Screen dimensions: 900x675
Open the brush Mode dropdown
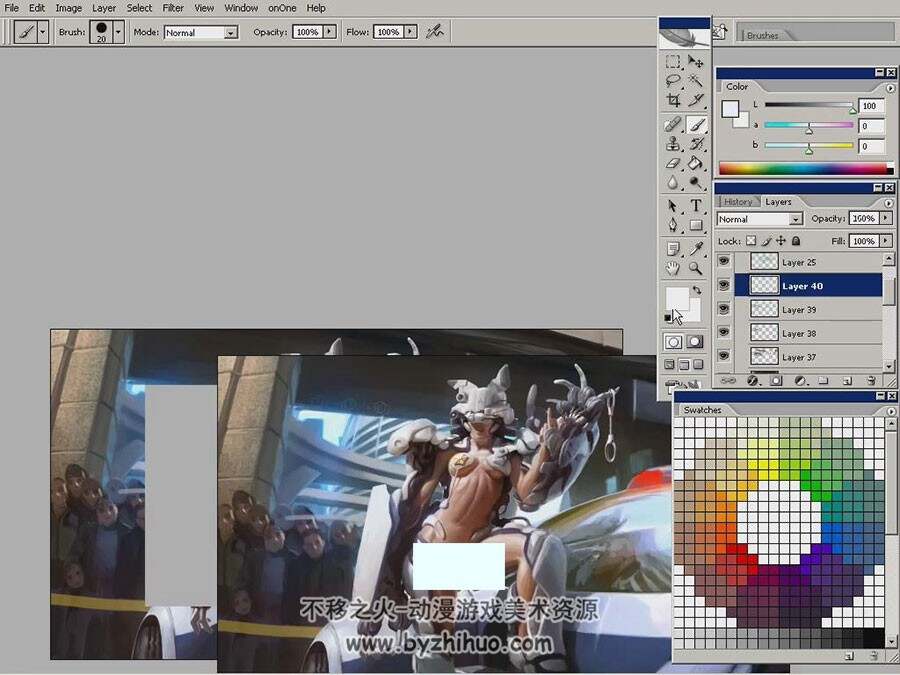click(231, 33)
